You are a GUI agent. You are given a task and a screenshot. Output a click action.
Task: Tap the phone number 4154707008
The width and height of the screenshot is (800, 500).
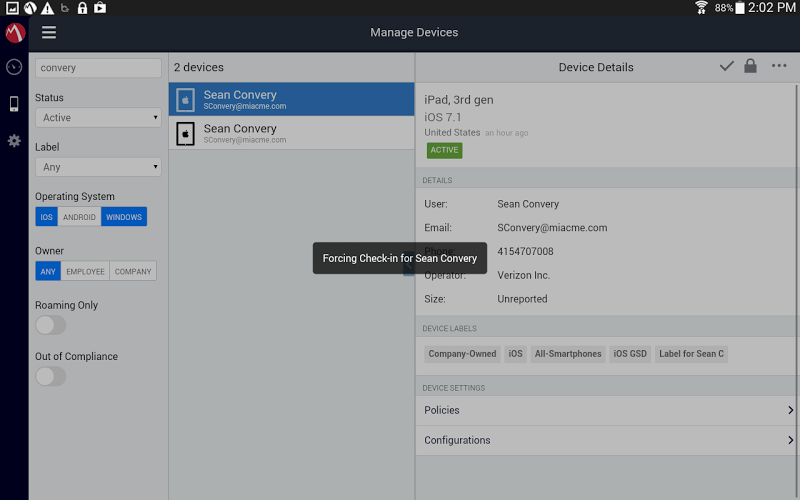[x=525, y=252]
